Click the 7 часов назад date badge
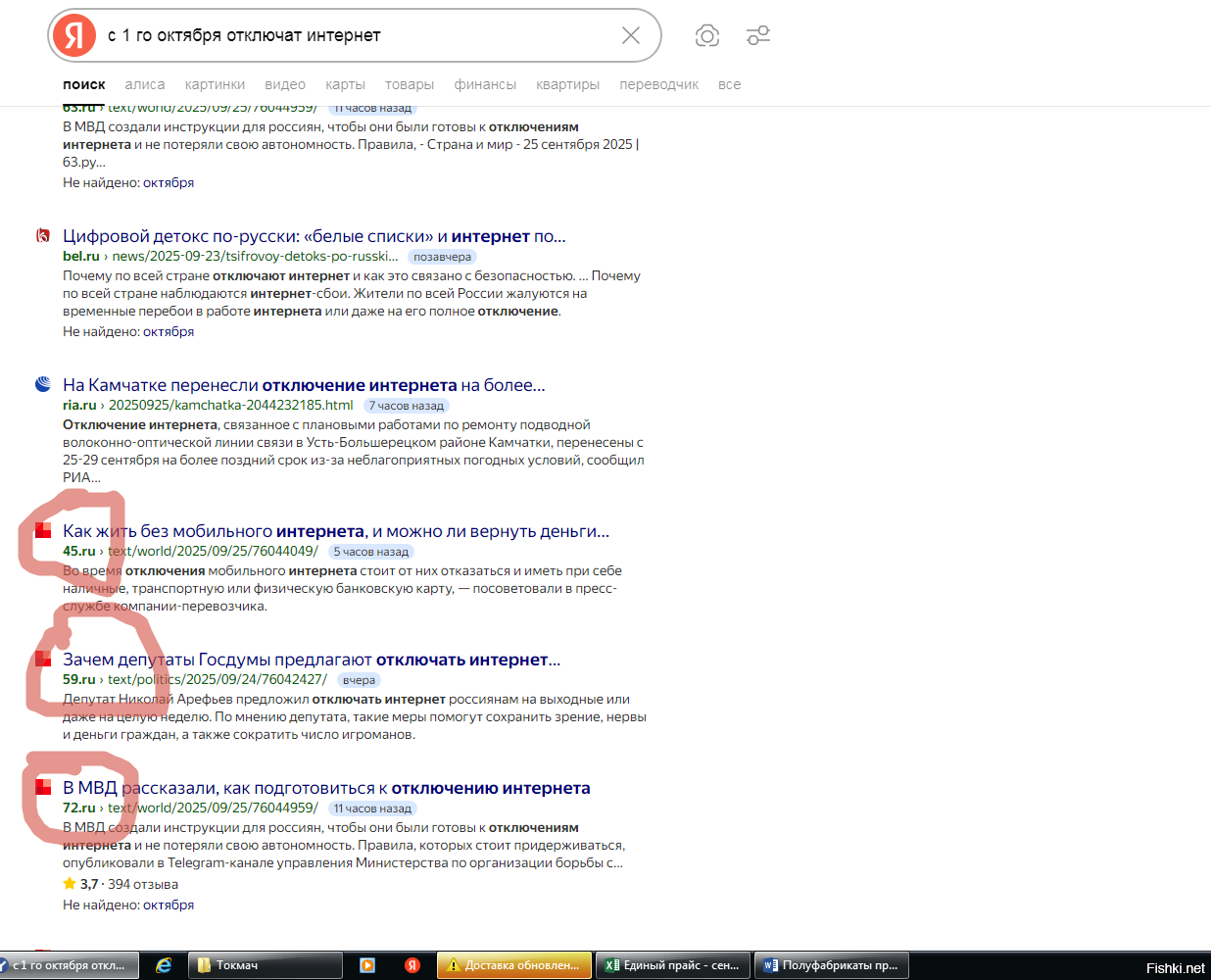The image size is (1211, 980). coord(406,406)
